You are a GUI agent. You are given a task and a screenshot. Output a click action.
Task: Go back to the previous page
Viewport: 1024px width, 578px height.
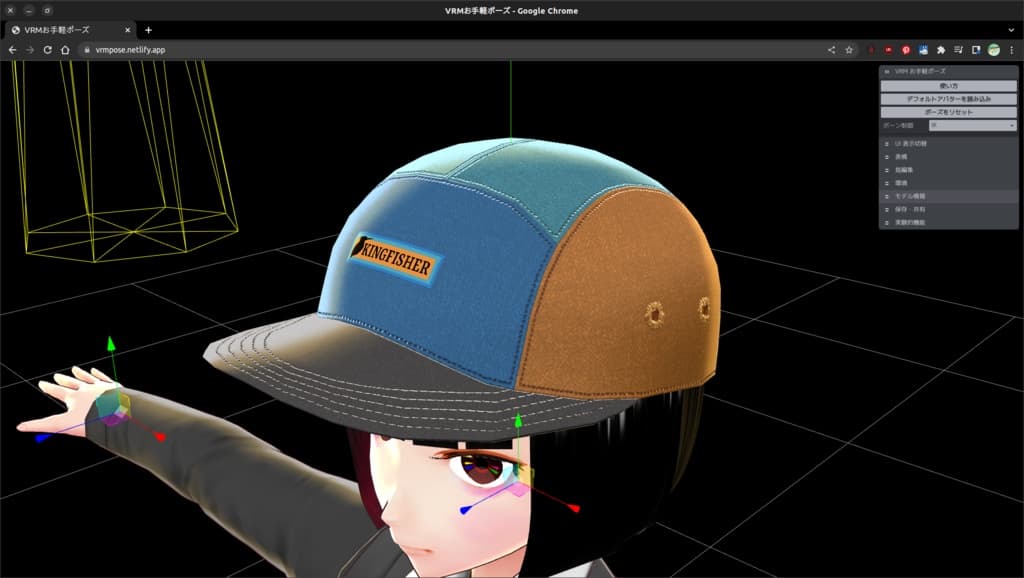[12, 50]
